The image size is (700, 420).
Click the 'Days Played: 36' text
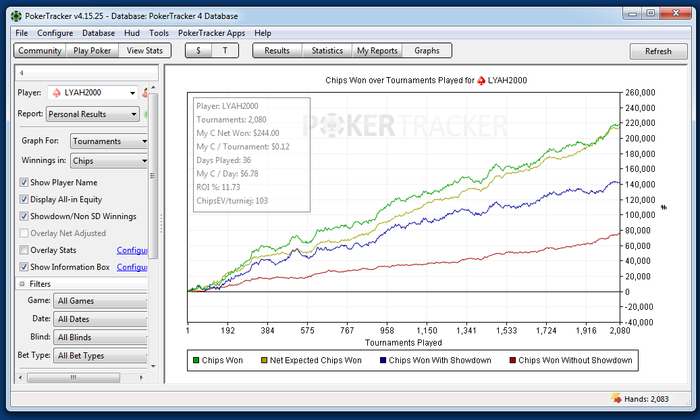click(224, 160)
